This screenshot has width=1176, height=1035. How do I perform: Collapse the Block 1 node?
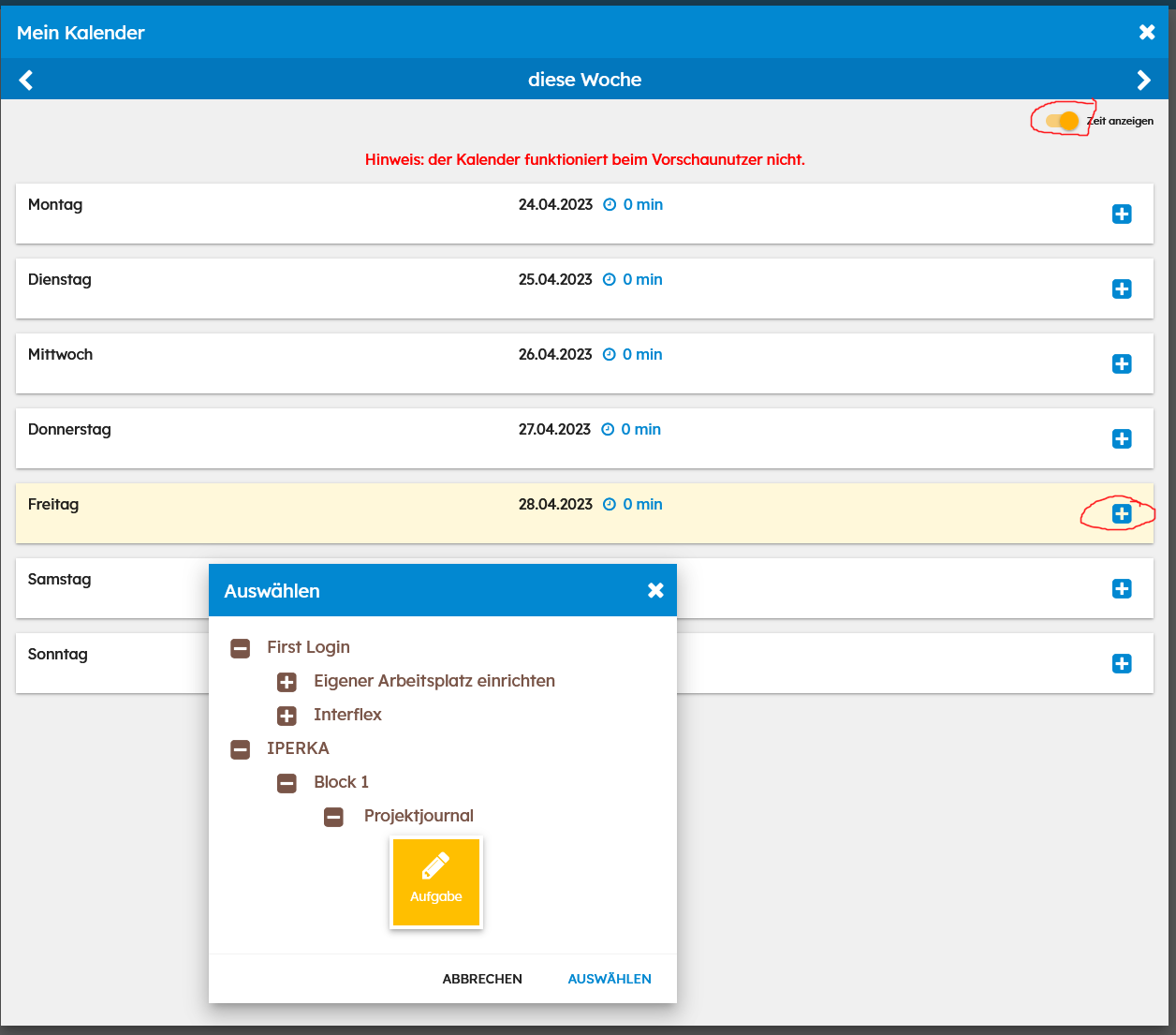[x=287, y=783]
